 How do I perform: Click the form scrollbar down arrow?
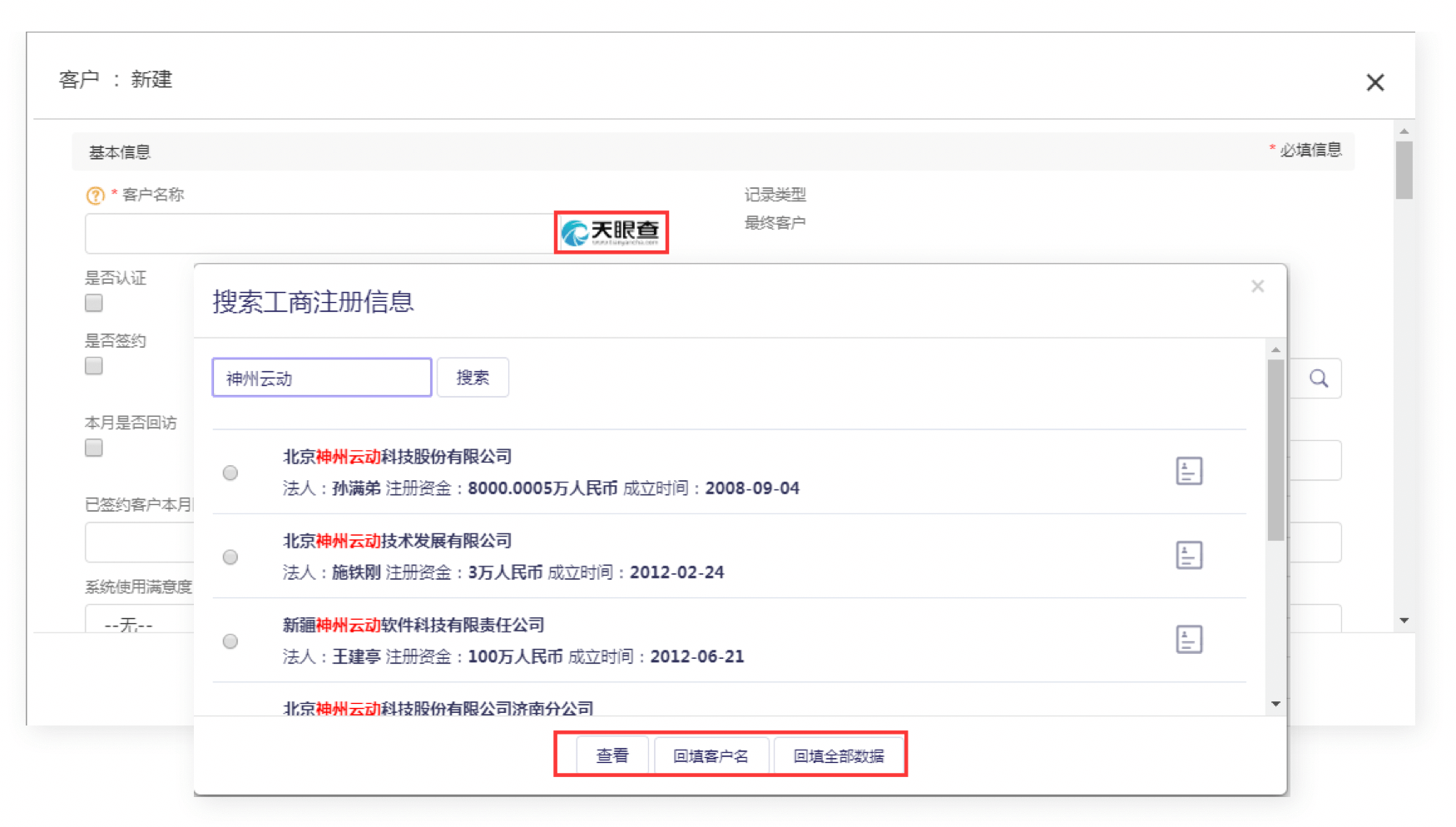(1404, 621)
